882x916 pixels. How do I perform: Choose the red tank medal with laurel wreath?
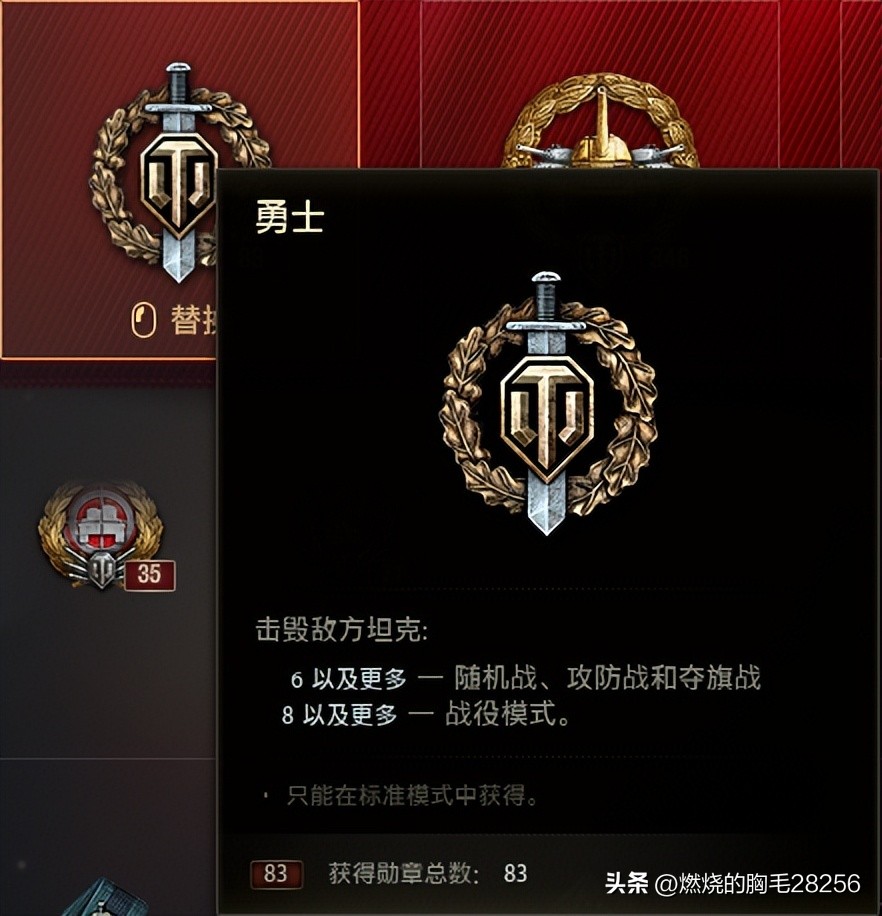point(98,530)
